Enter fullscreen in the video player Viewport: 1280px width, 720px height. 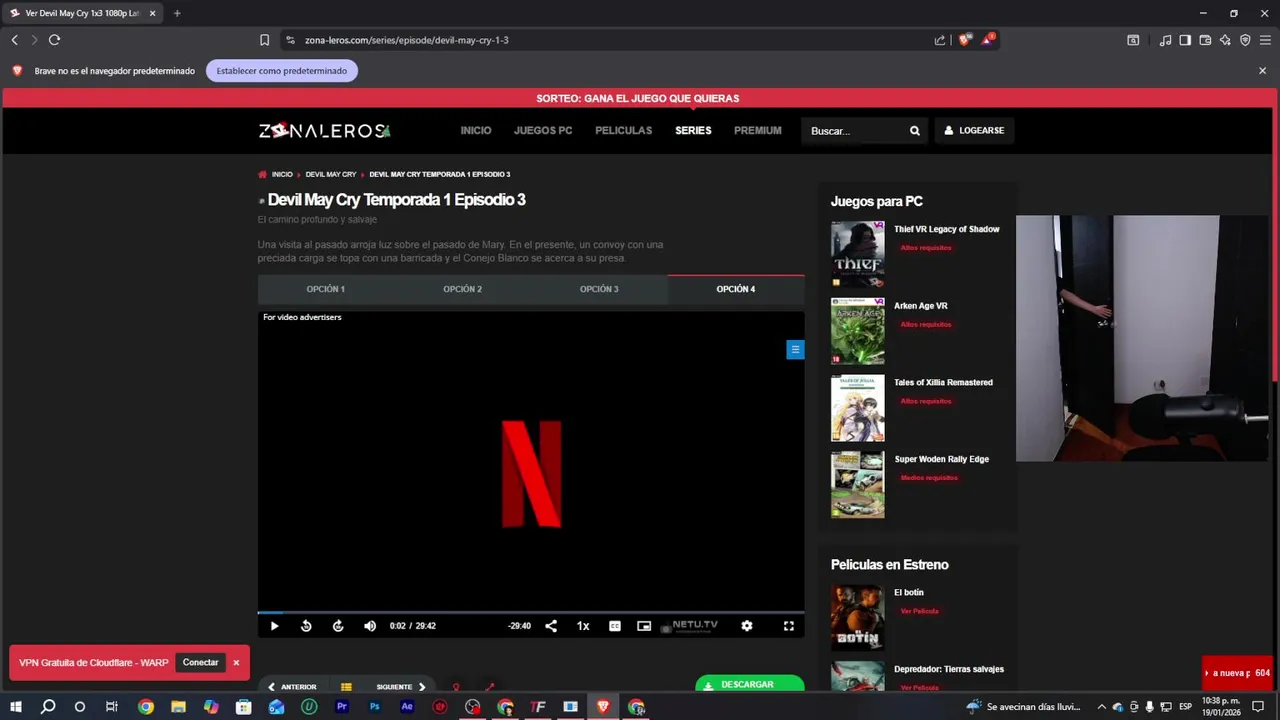[789, 626]
